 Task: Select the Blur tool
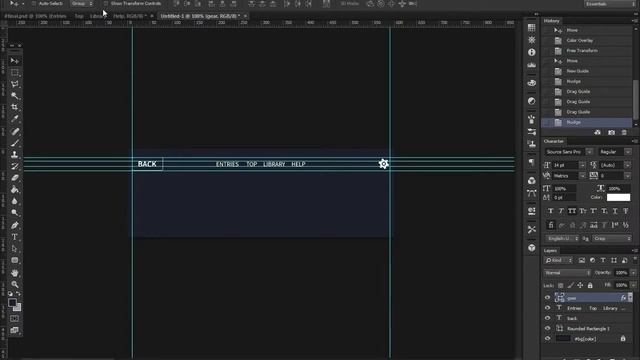click(x=15, y=201)
